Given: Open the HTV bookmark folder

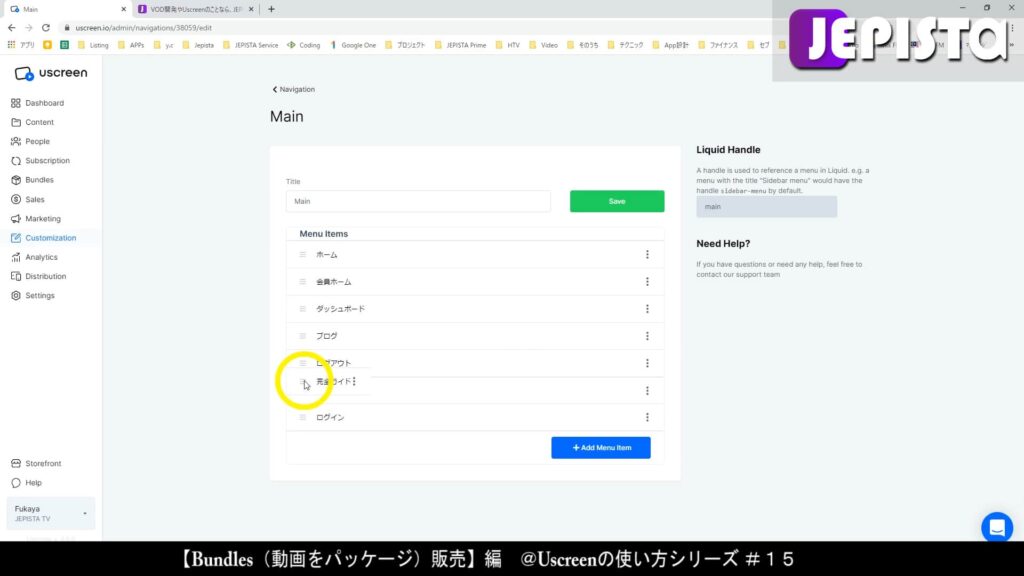Looking at the screenshot, I should (x=507, y=45).
